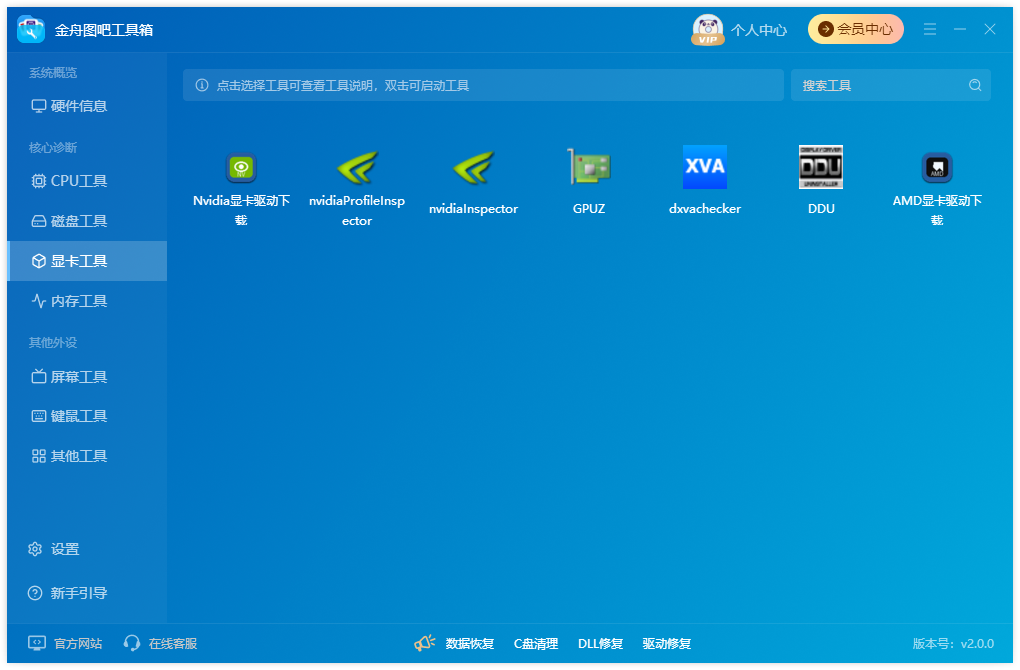1020x670 pixels.
Task: Open the hamburger menu in title bar
Action: (930, 29)
